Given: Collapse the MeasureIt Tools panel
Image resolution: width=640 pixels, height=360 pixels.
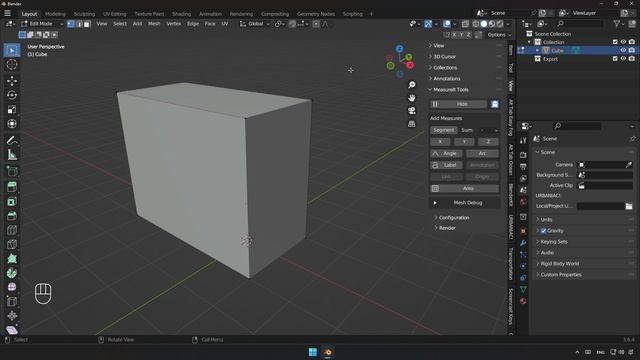Looking at the screenshot, I should pos(451,89).
